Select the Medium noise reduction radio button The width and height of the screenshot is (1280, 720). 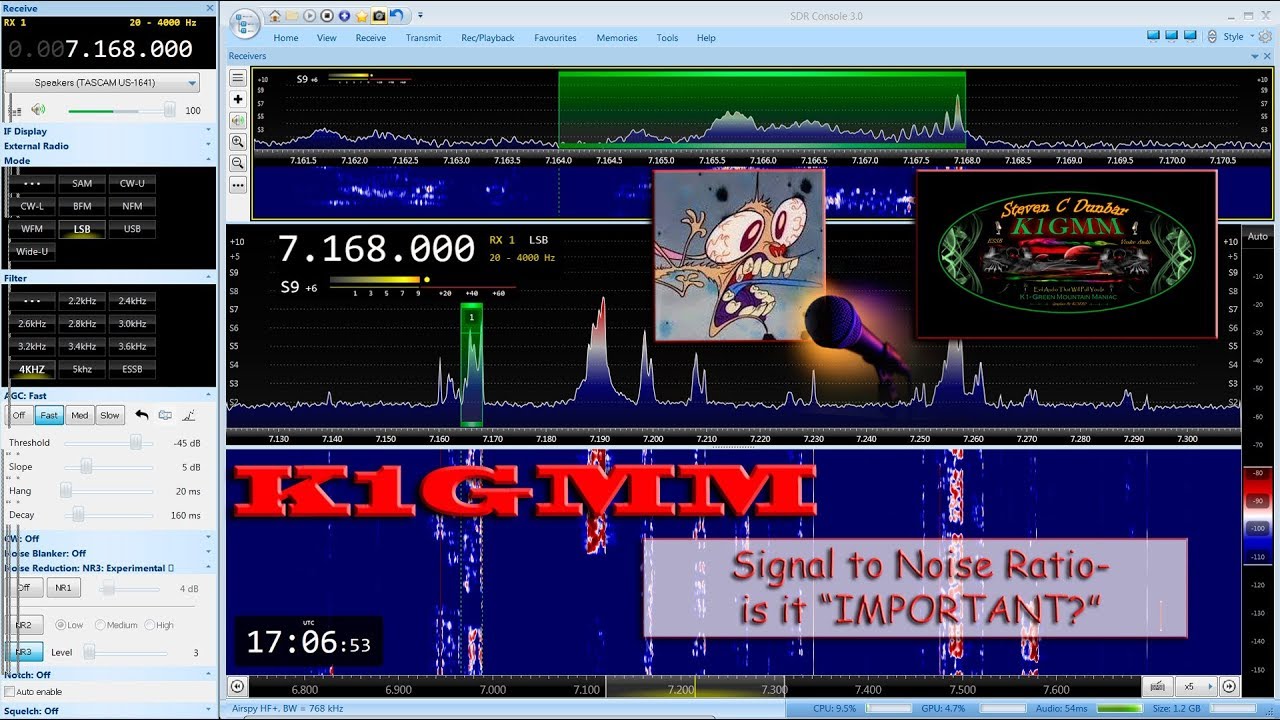coord(100,625)
